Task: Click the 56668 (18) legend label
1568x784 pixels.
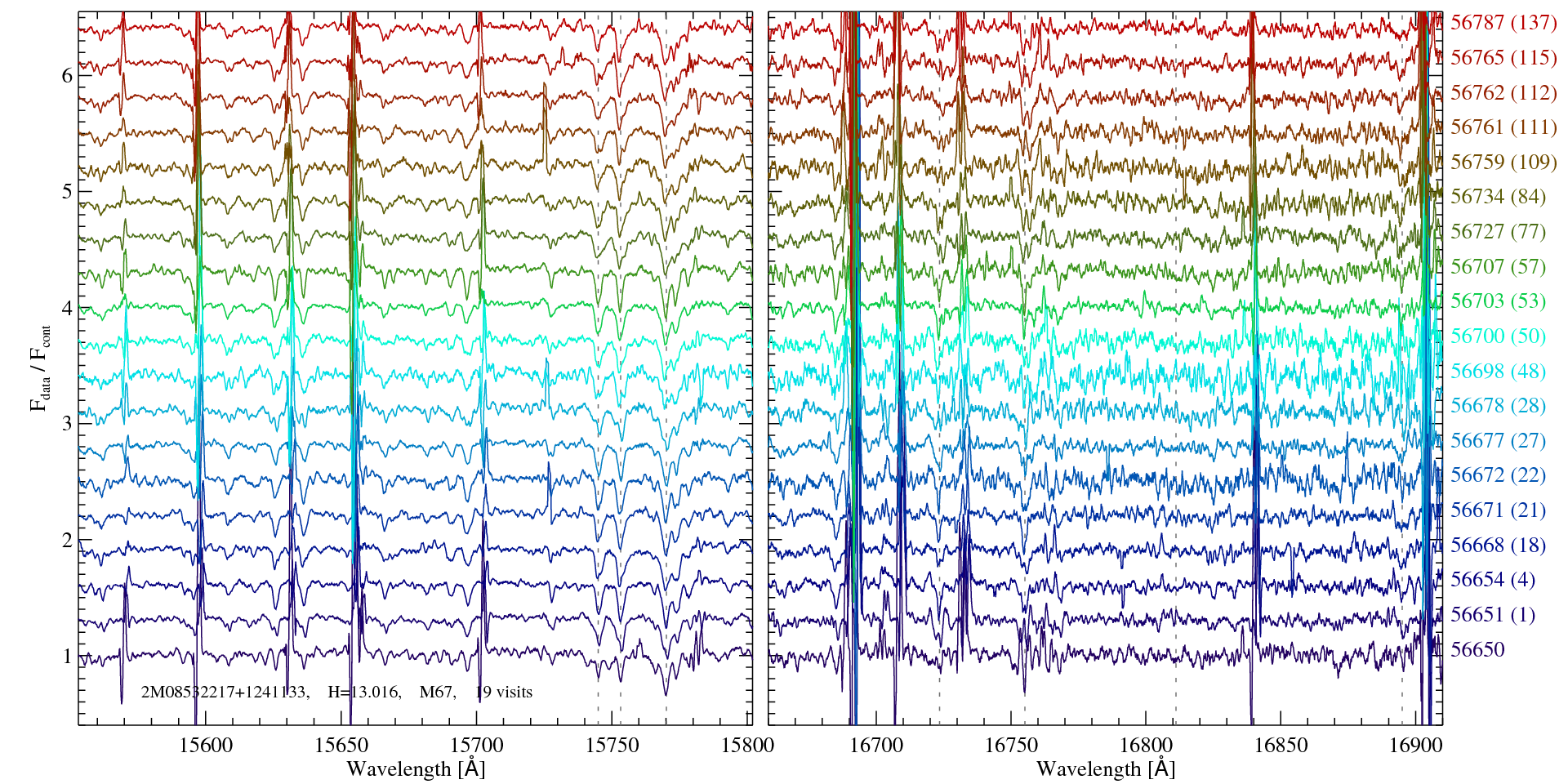Action: pyautogui.click(x=1498, y=546)
